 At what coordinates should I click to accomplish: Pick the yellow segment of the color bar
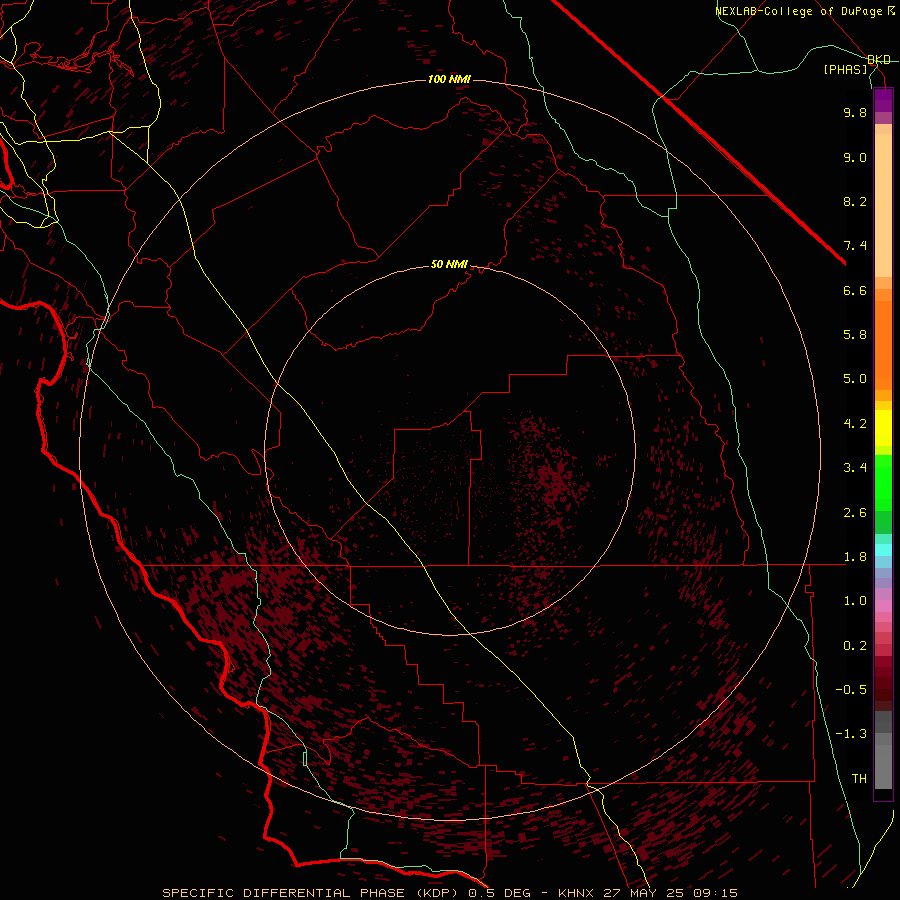(x=883, y=428)
